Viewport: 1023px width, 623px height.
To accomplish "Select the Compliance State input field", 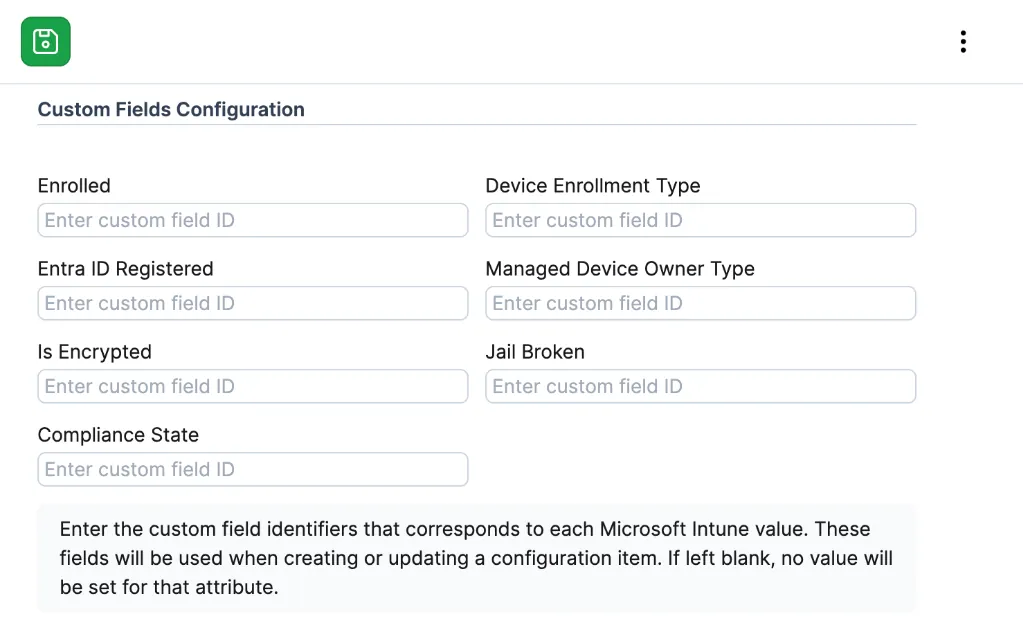I will coord(252,470).
